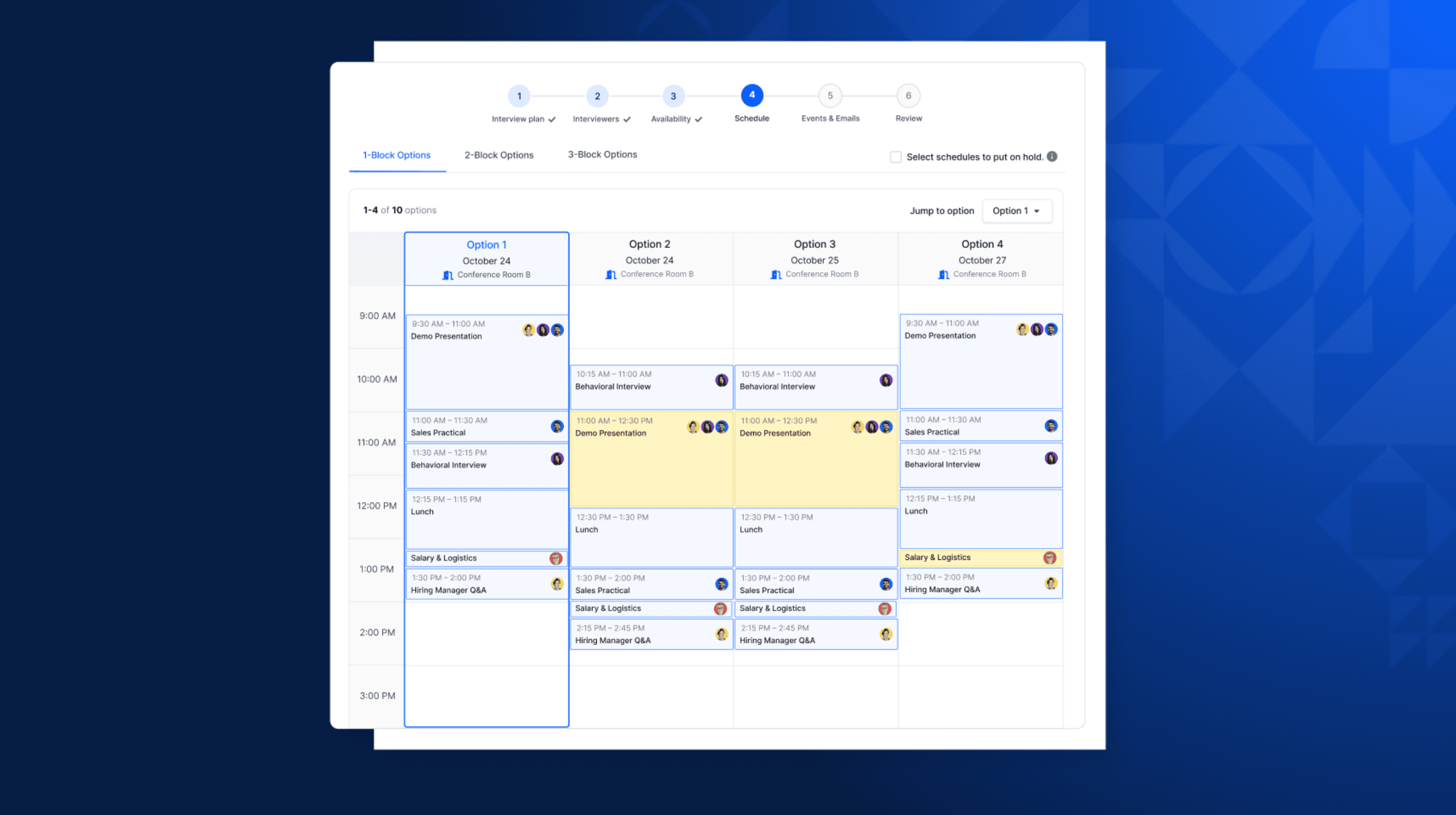This screenshot has width=1456, height=815.
Task: Click an avatar on Option 2's 11:00 Demo Presentation
Action: tap(707, 427)
